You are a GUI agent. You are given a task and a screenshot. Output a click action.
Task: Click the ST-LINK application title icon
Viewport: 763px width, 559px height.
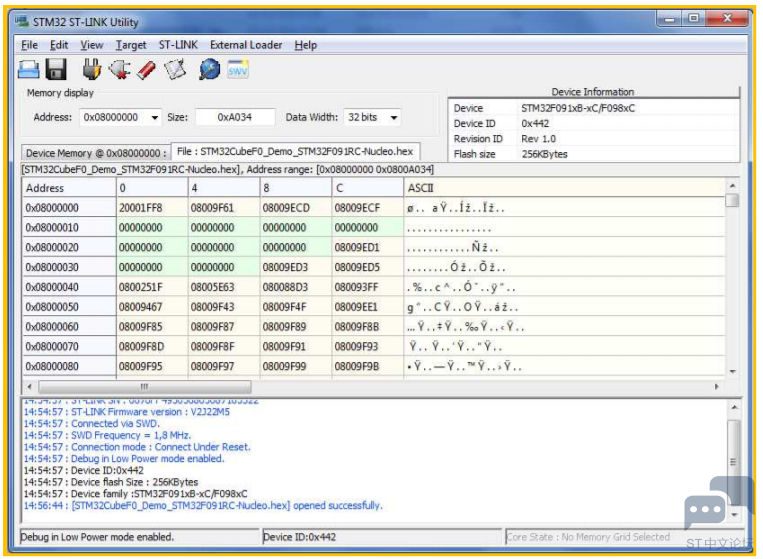21,21
